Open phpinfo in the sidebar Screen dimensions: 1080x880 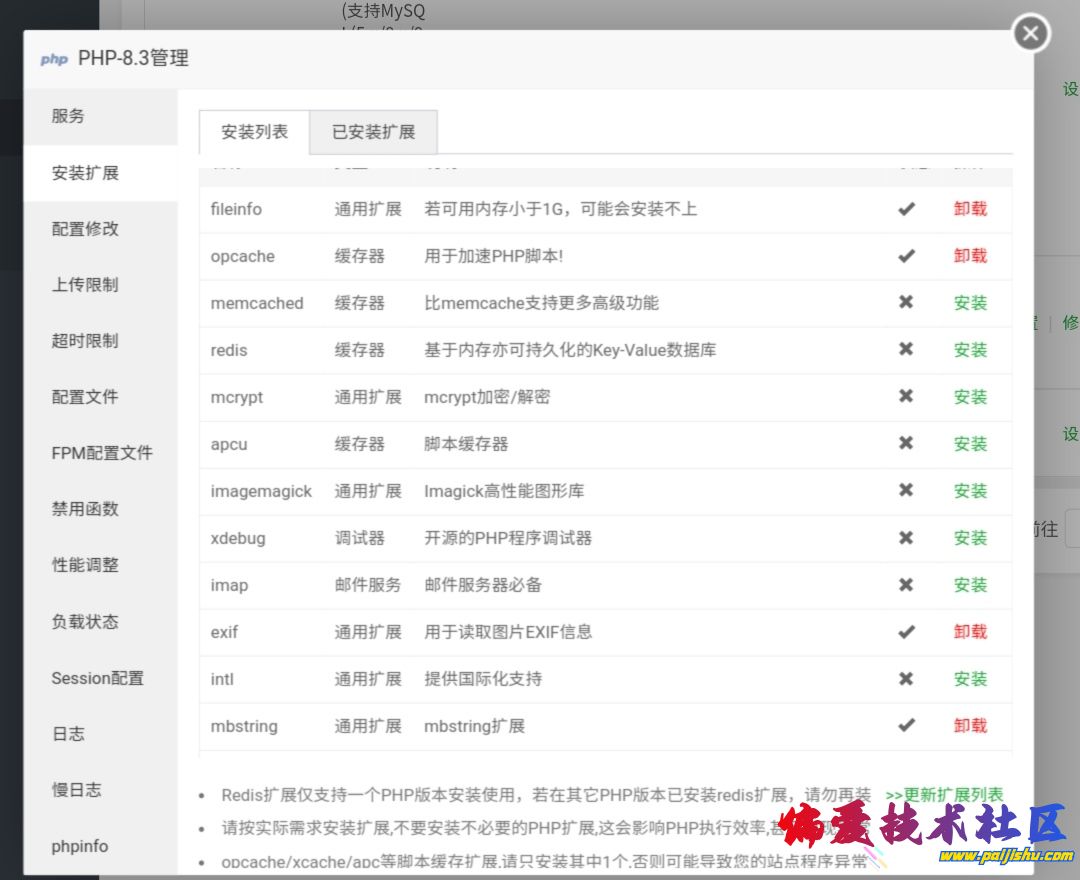(101, 846)
